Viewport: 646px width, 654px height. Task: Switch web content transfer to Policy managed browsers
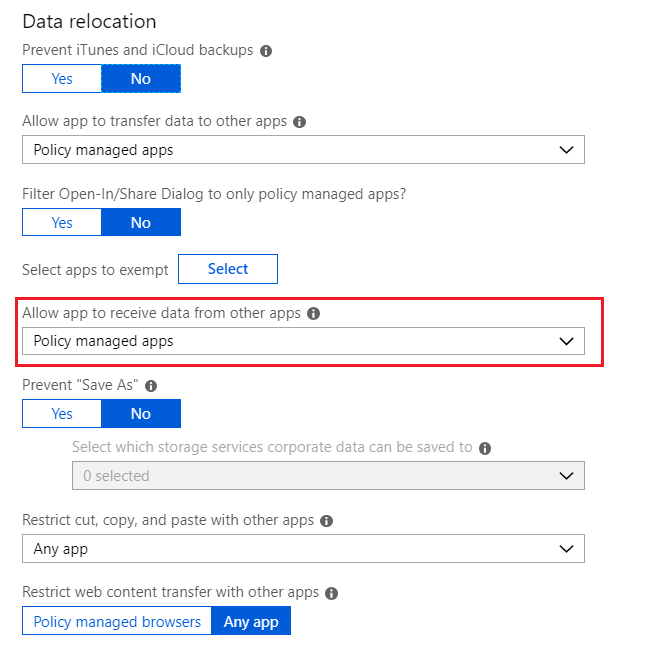(117, 621)
